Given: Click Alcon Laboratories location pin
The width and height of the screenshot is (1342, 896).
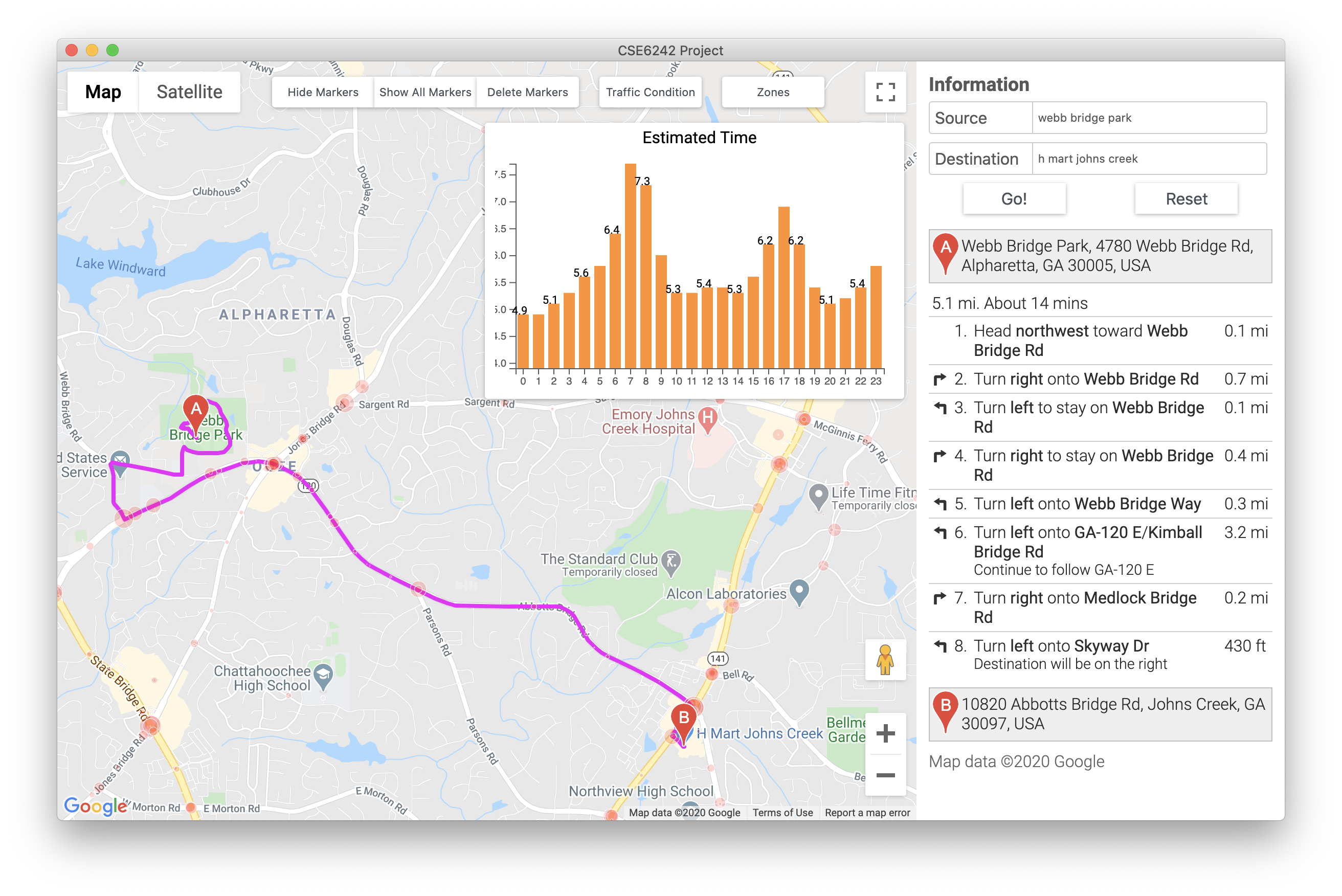Looking at the screenshot, I should tap(799, 591).
